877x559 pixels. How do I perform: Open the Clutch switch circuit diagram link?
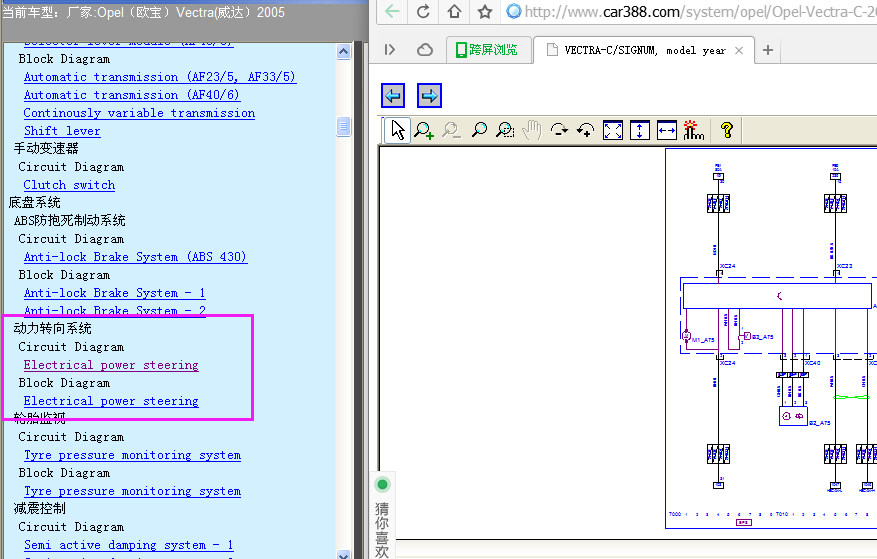[x=69, y=185]
